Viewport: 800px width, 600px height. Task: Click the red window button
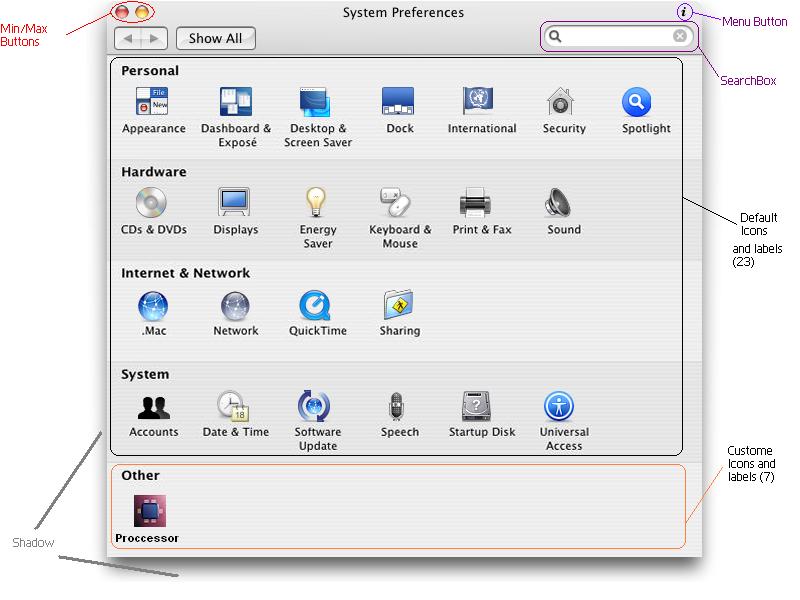pos(121,12)
